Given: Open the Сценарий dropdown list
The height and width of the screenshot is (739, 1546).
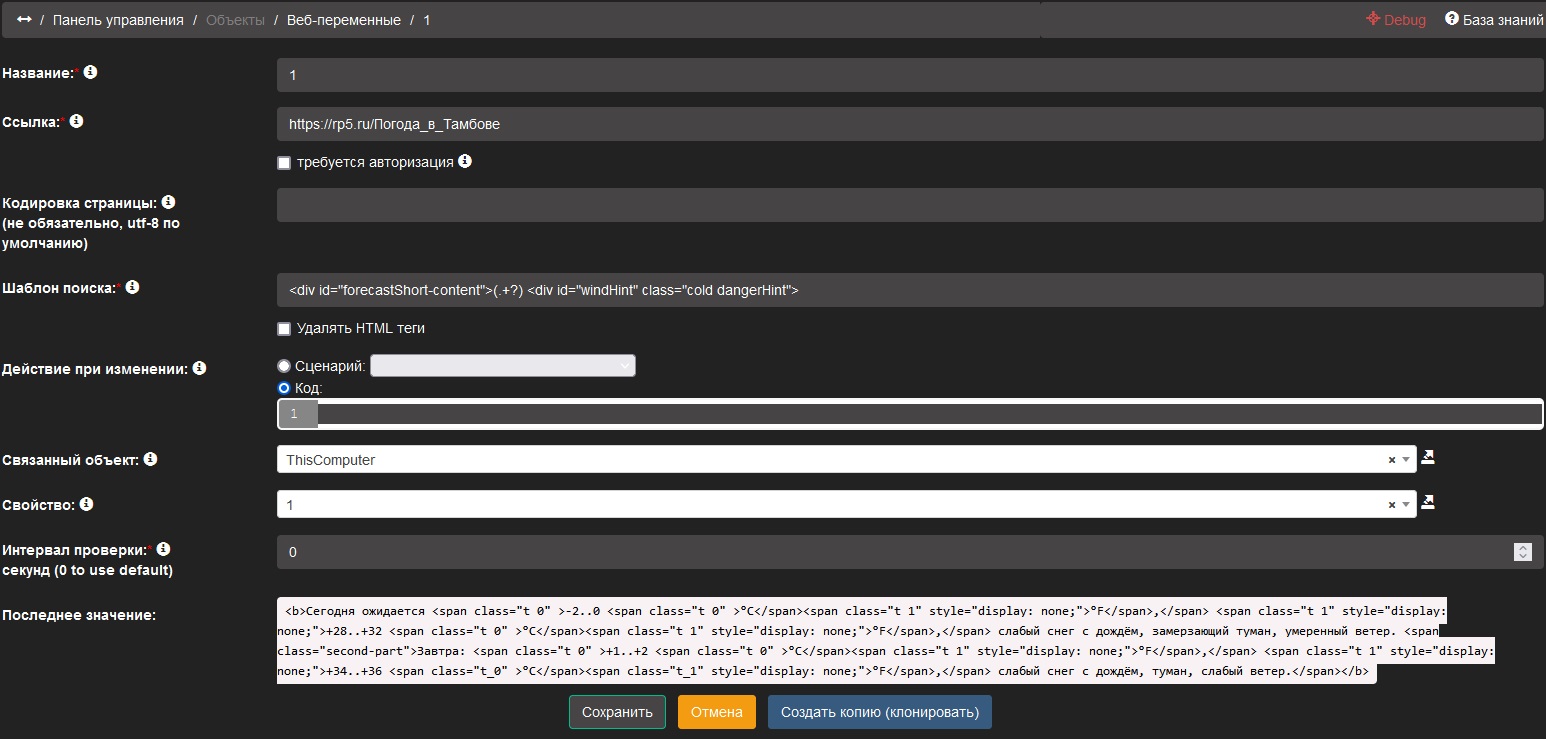Looking at the screenshot, I should point(502,367).
